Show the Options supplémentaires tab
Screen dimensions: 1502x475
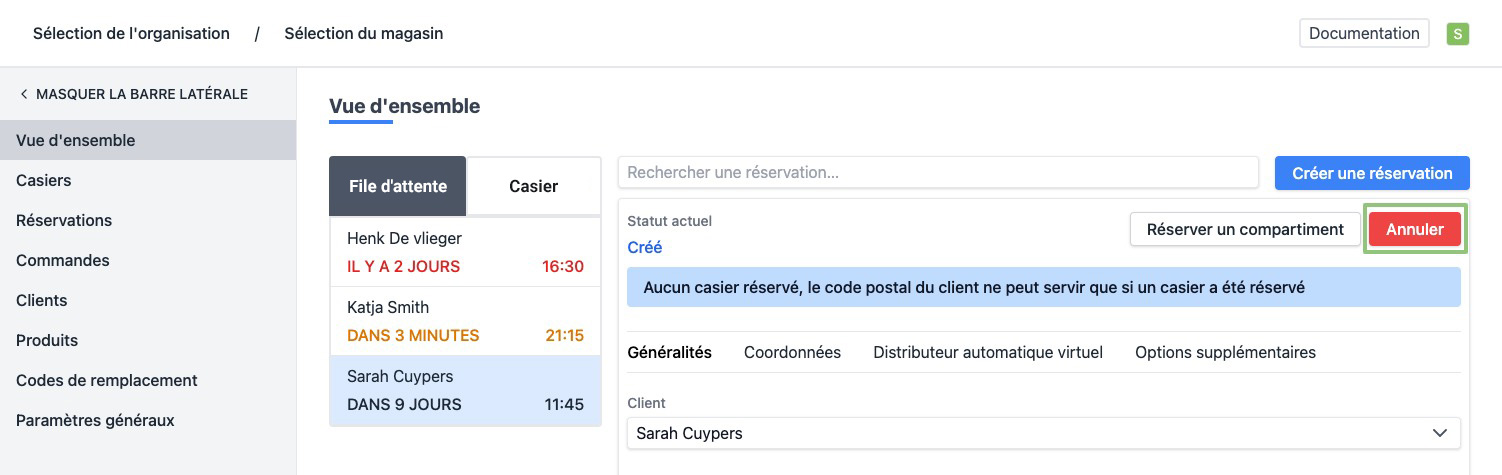tap(1225, 352)
